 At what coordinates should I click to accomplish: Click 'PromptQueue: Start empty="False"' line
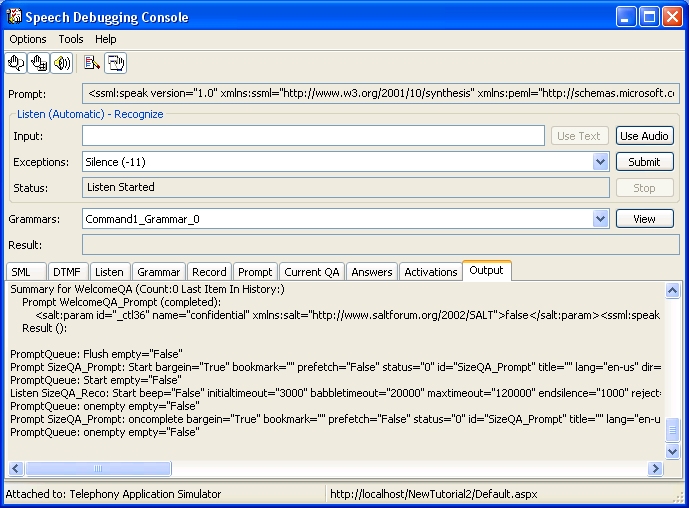[96, 380]
